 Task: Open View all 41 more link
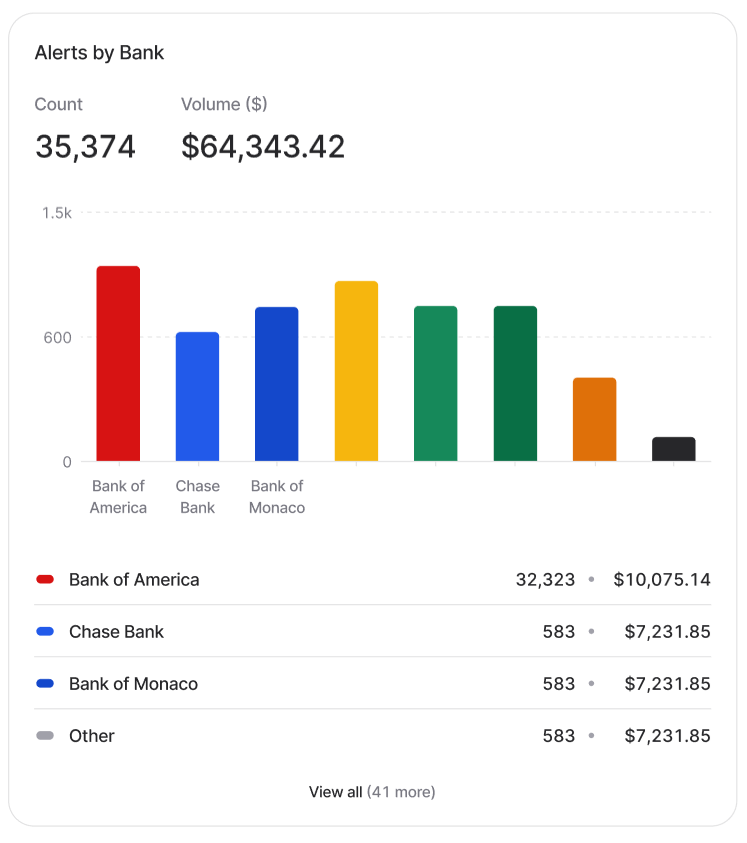372,792
